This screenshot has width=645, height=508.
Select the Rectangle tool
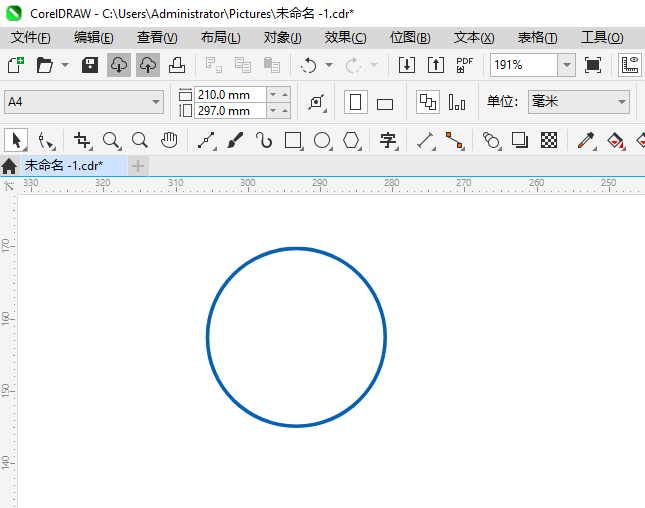click(x=293, y=141)
